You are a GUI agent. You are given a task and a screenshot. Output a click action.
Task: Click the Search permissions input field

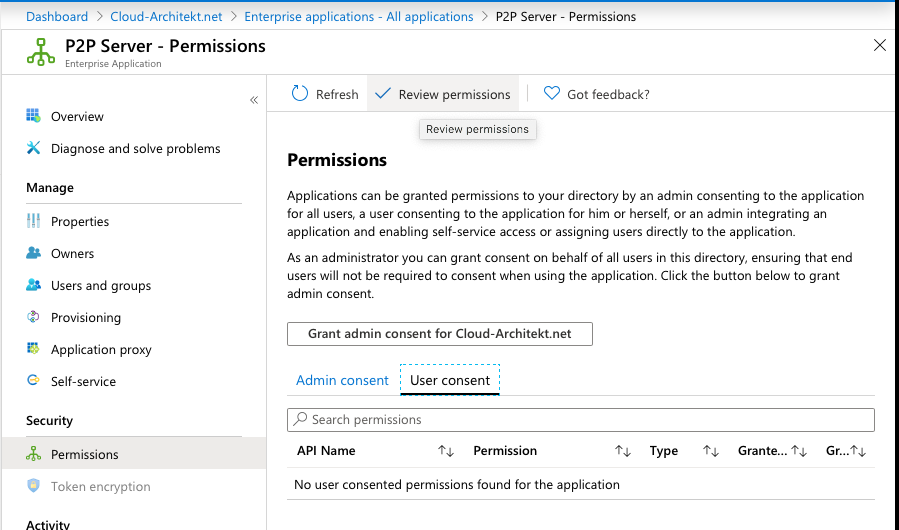581,420
